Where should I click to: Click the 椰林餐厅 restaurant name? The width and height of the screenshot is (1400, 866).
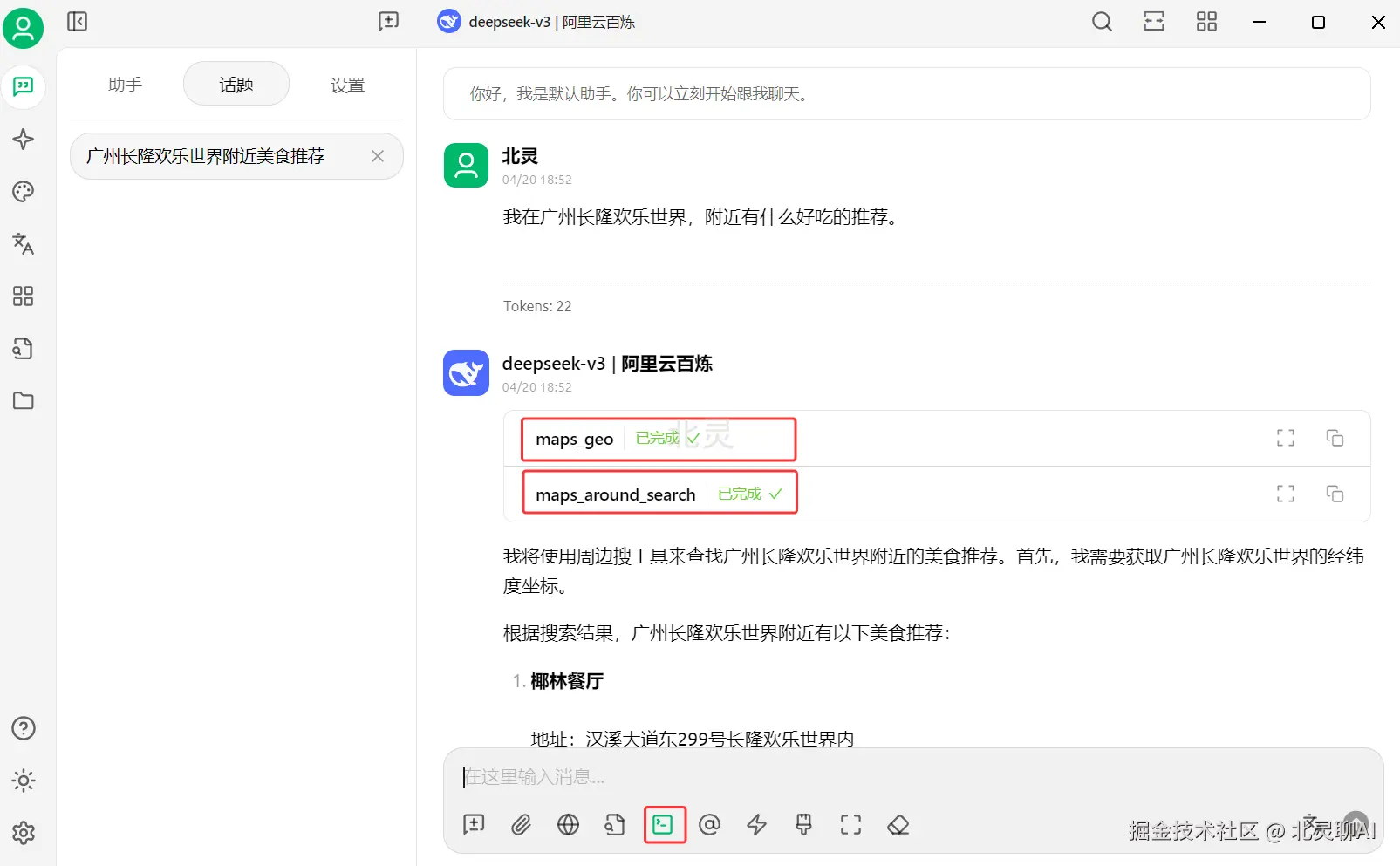pos(567,681)
